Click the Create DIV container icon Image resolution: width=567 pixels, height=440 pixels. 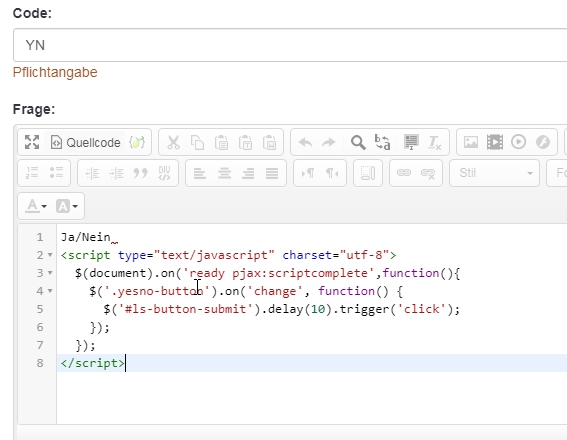point(164,173)
